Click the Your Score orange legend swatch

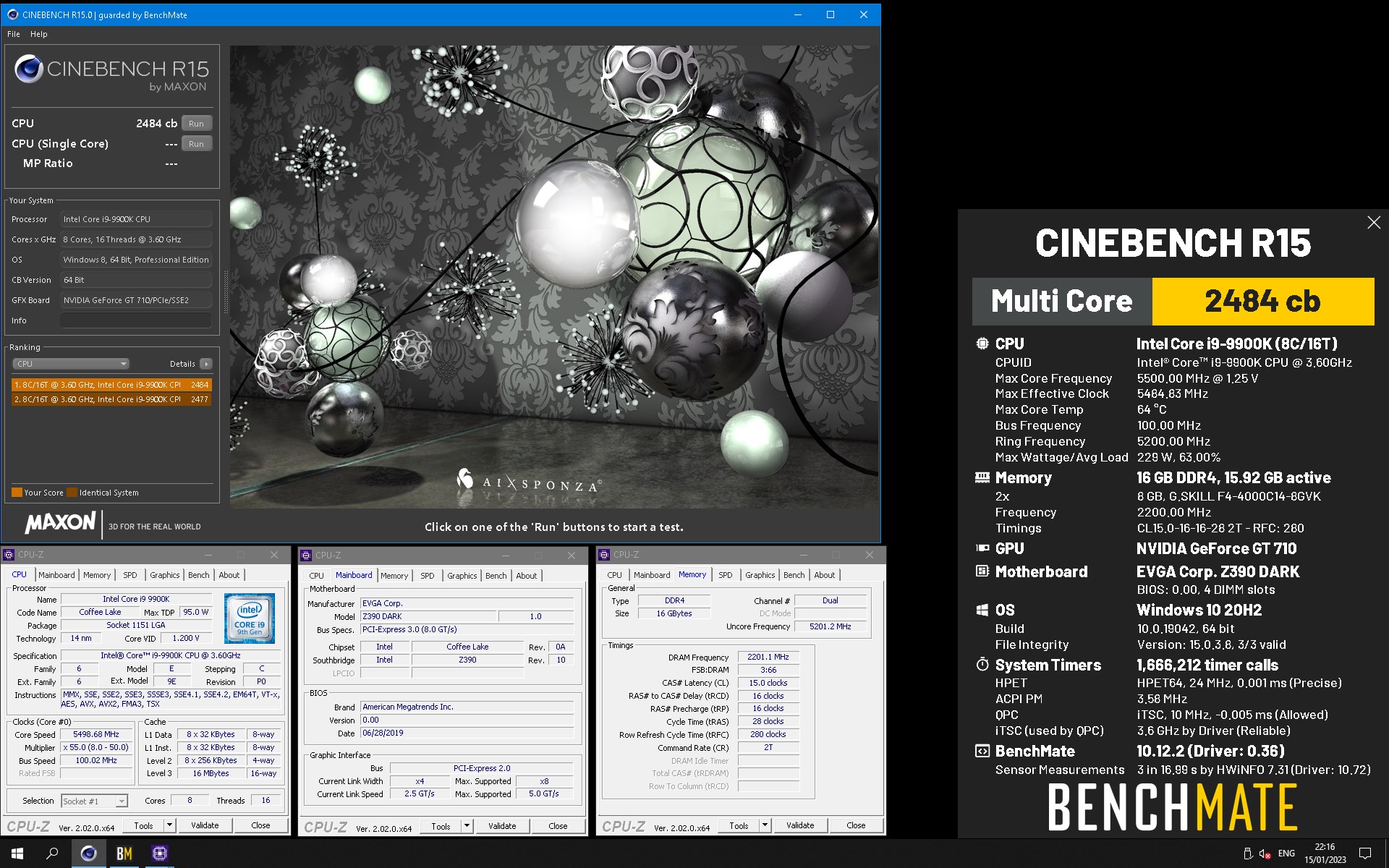coord(17,493)
